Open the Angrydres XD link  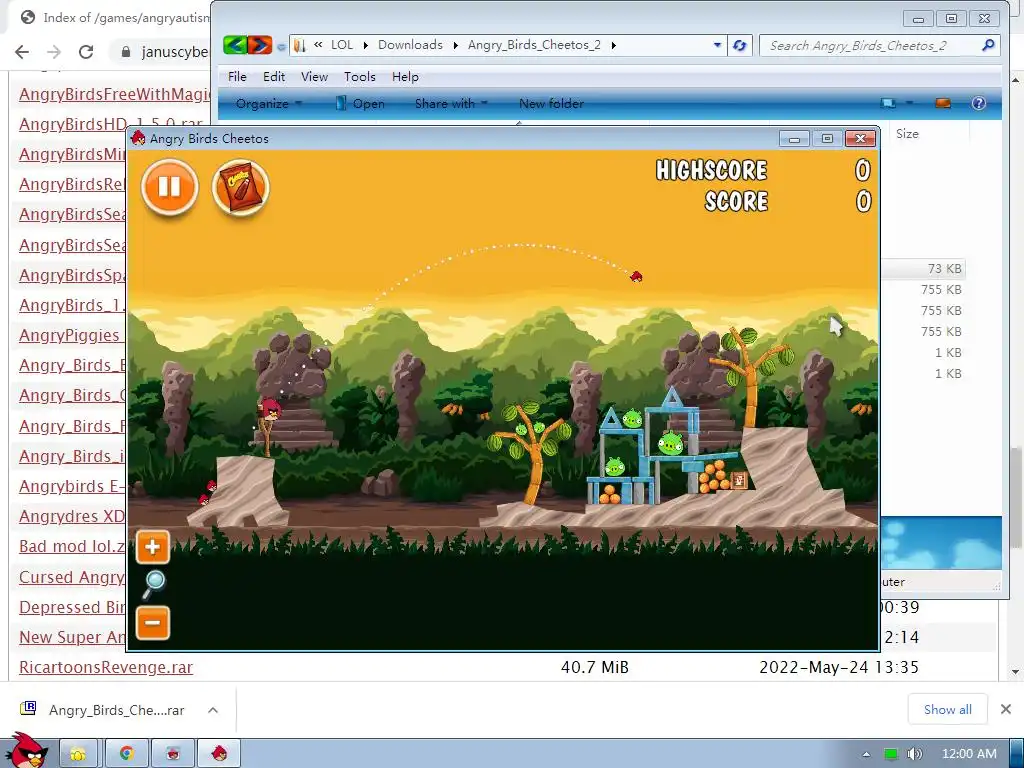point(72,516)
